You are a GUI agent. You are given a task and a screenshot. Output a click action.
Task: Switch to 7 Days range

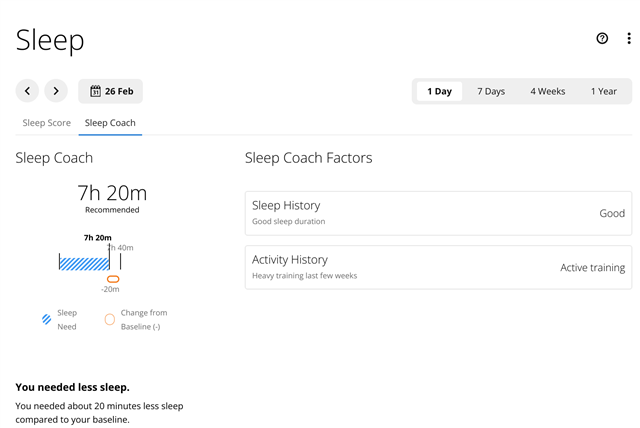(491, 91)
